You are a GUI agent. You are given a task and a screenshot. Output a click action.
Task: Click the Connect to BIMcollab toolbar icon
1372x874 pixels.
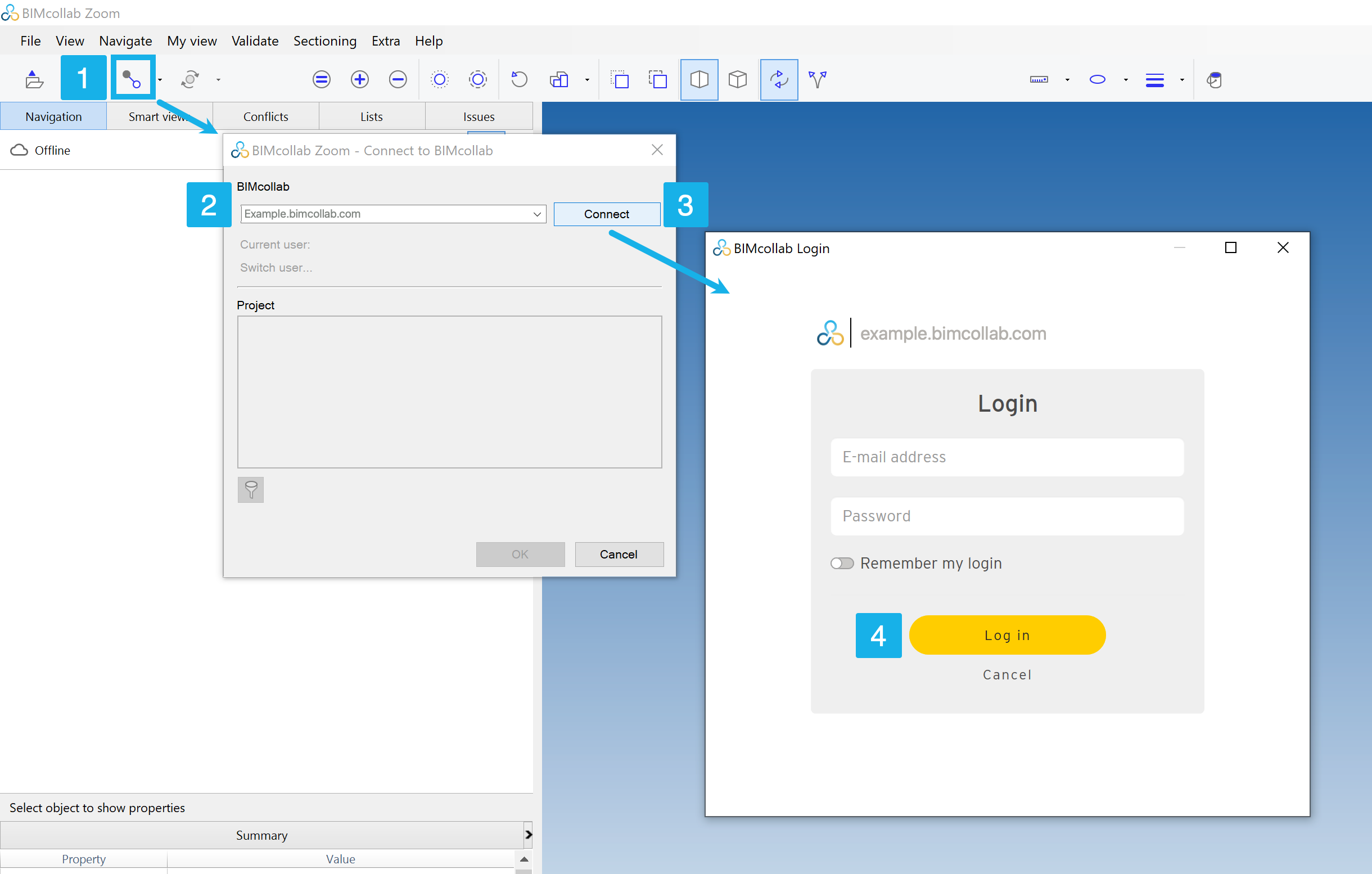132,79
